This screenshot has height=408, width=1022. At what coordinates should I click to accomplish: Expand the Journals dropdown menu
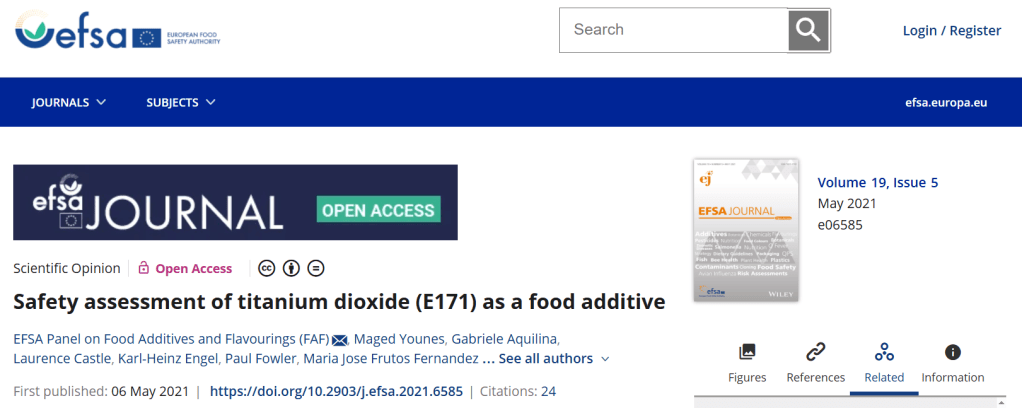[x=69, y=102]
